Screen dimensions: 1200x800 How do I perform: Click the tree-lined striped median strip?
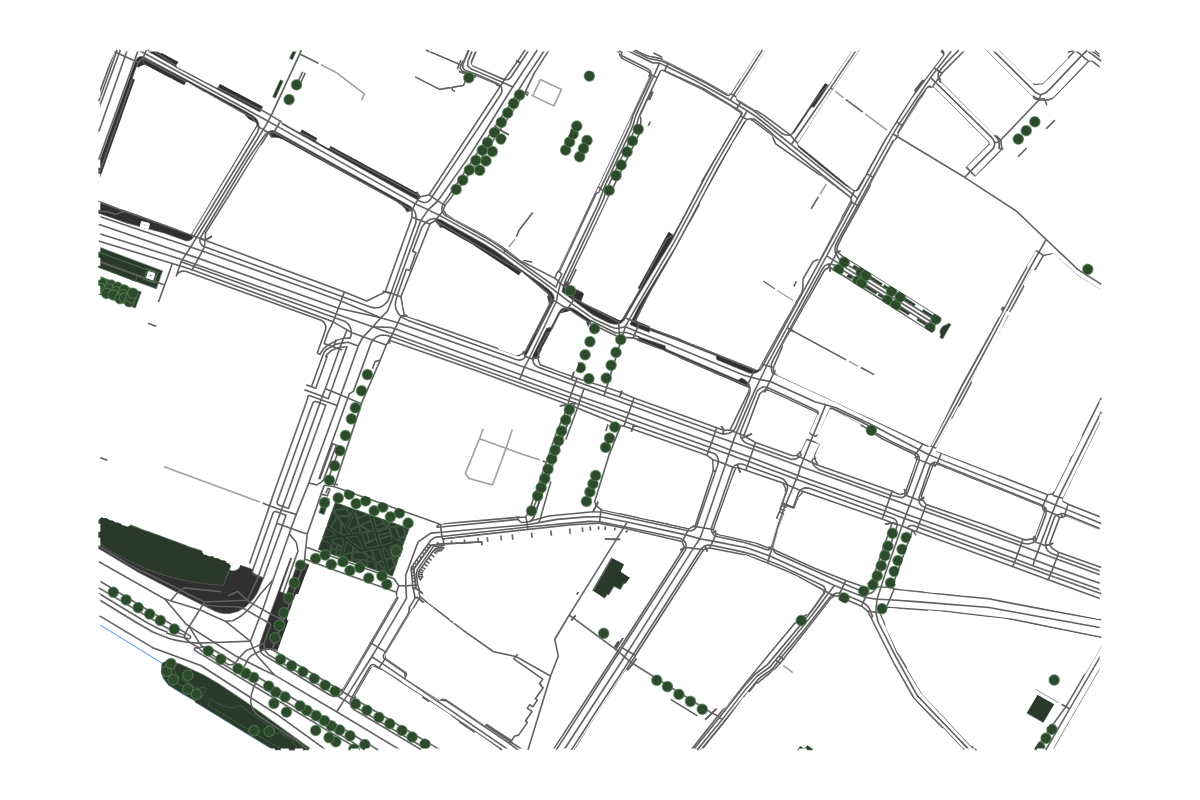pos(888,295)
